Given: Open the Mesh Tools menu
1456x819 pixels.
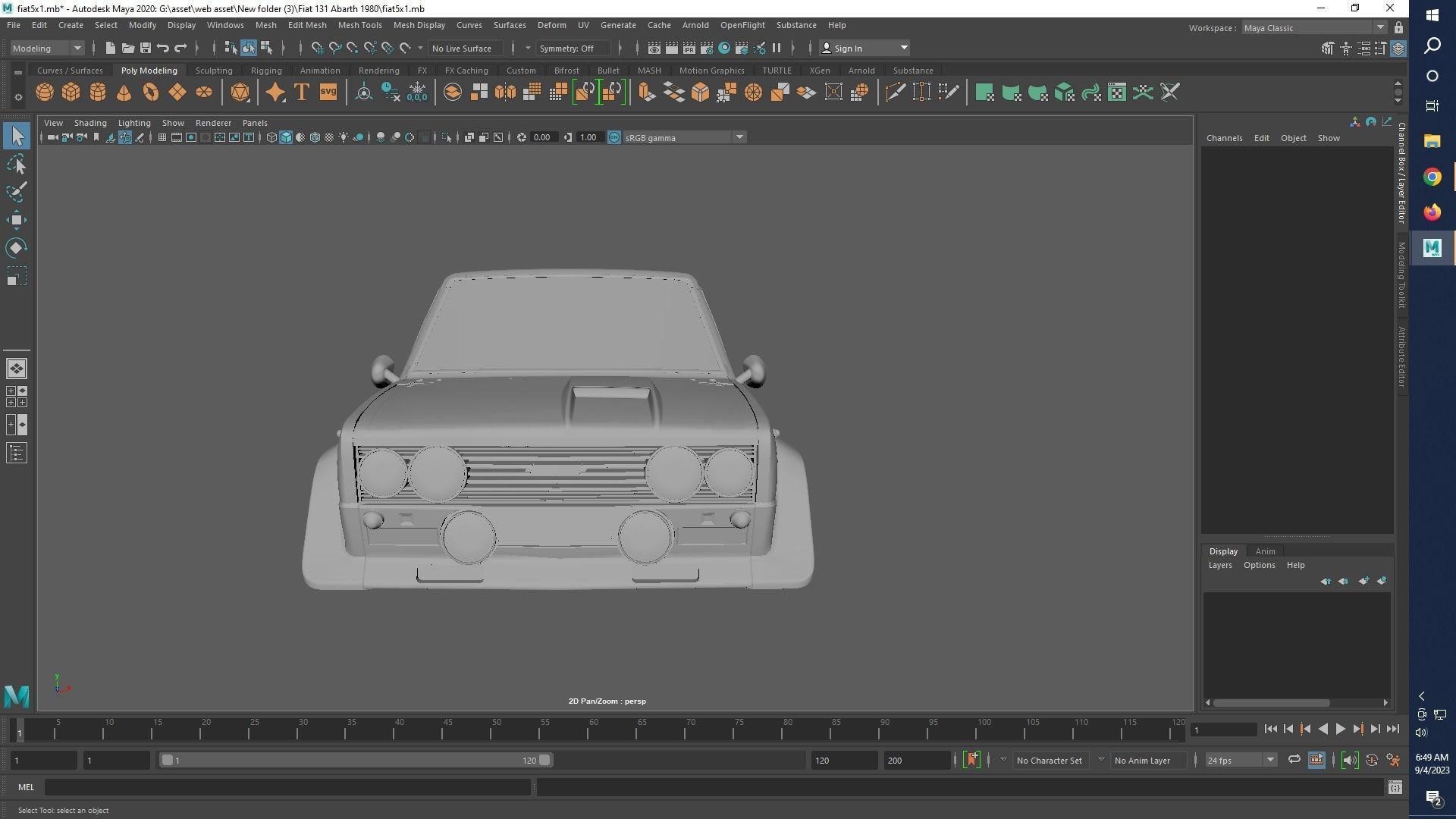Looking at the screenshot, I should tap(359, 25).
